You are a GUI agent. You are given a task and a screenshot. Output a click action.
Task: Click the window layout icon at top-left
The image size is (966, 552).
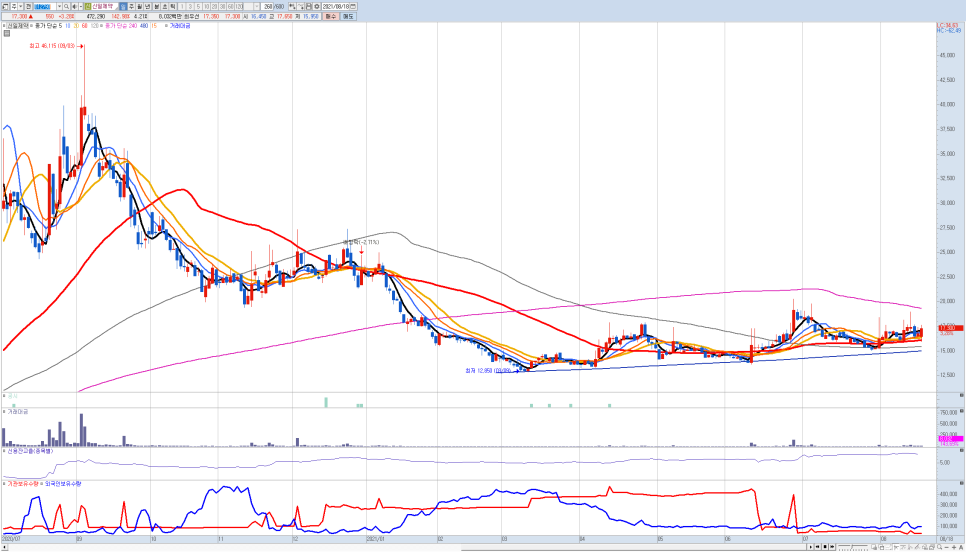pos(5,6)
